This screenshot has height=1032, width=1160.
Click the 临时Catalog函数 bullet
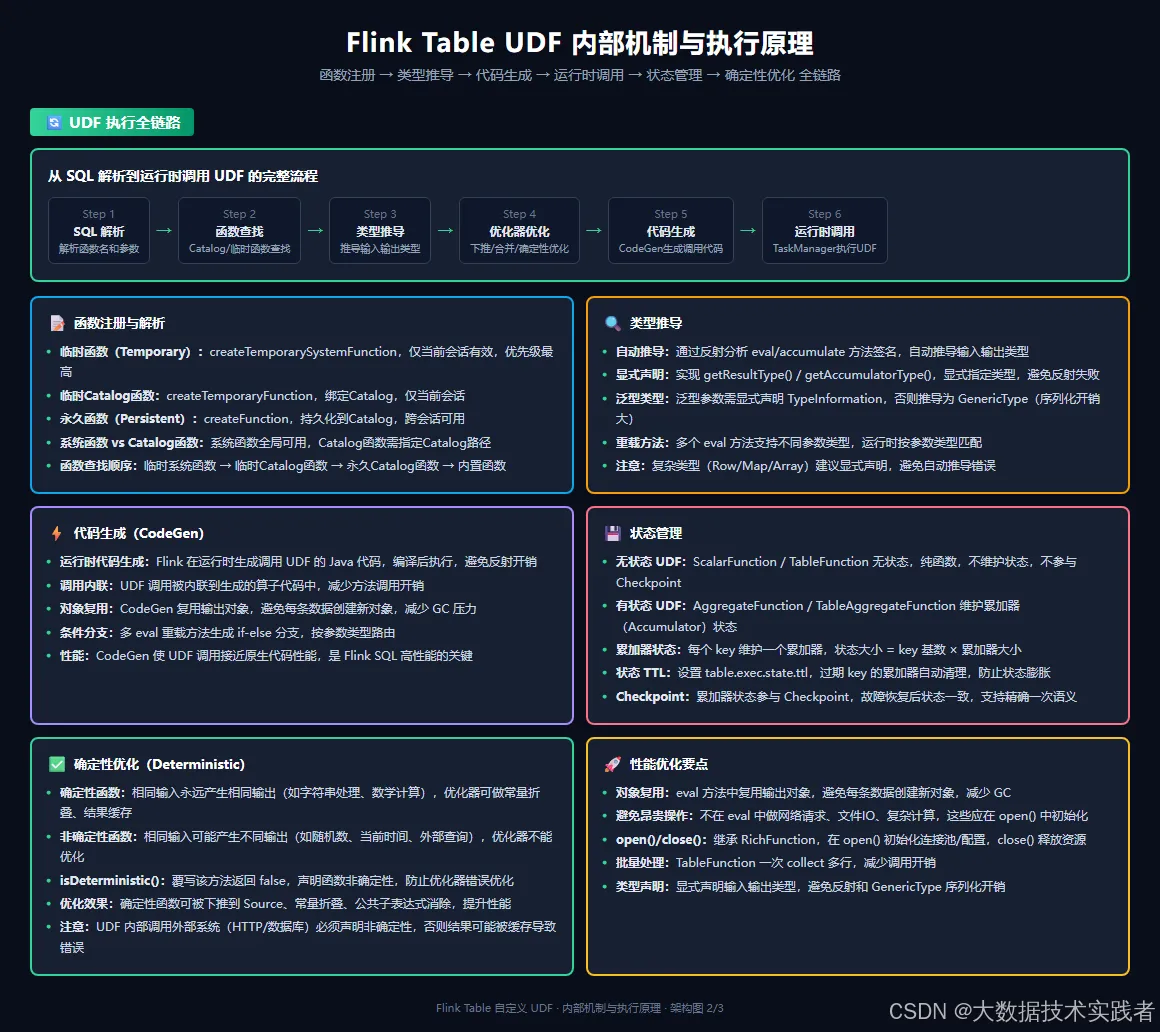pos(262,396)
